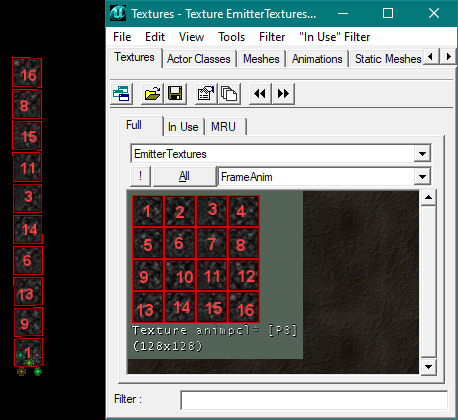Screen dimensions: 458x420
Task: Click particle sprite numbered 13 in viewport
Action: click(28, 292)
